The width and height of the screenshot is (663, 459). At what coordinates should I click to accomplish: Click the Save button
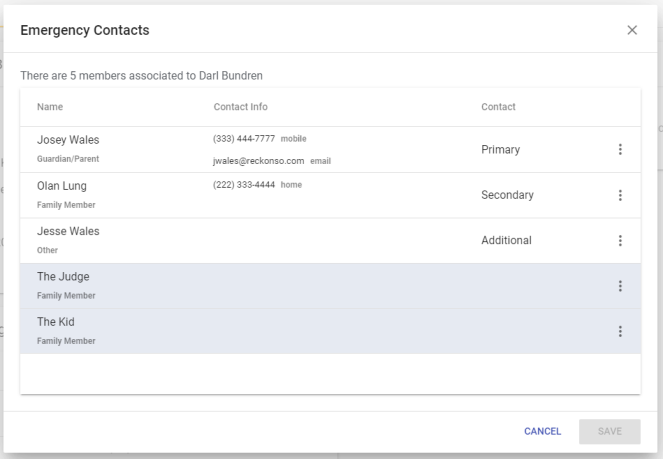pos(610,431)
